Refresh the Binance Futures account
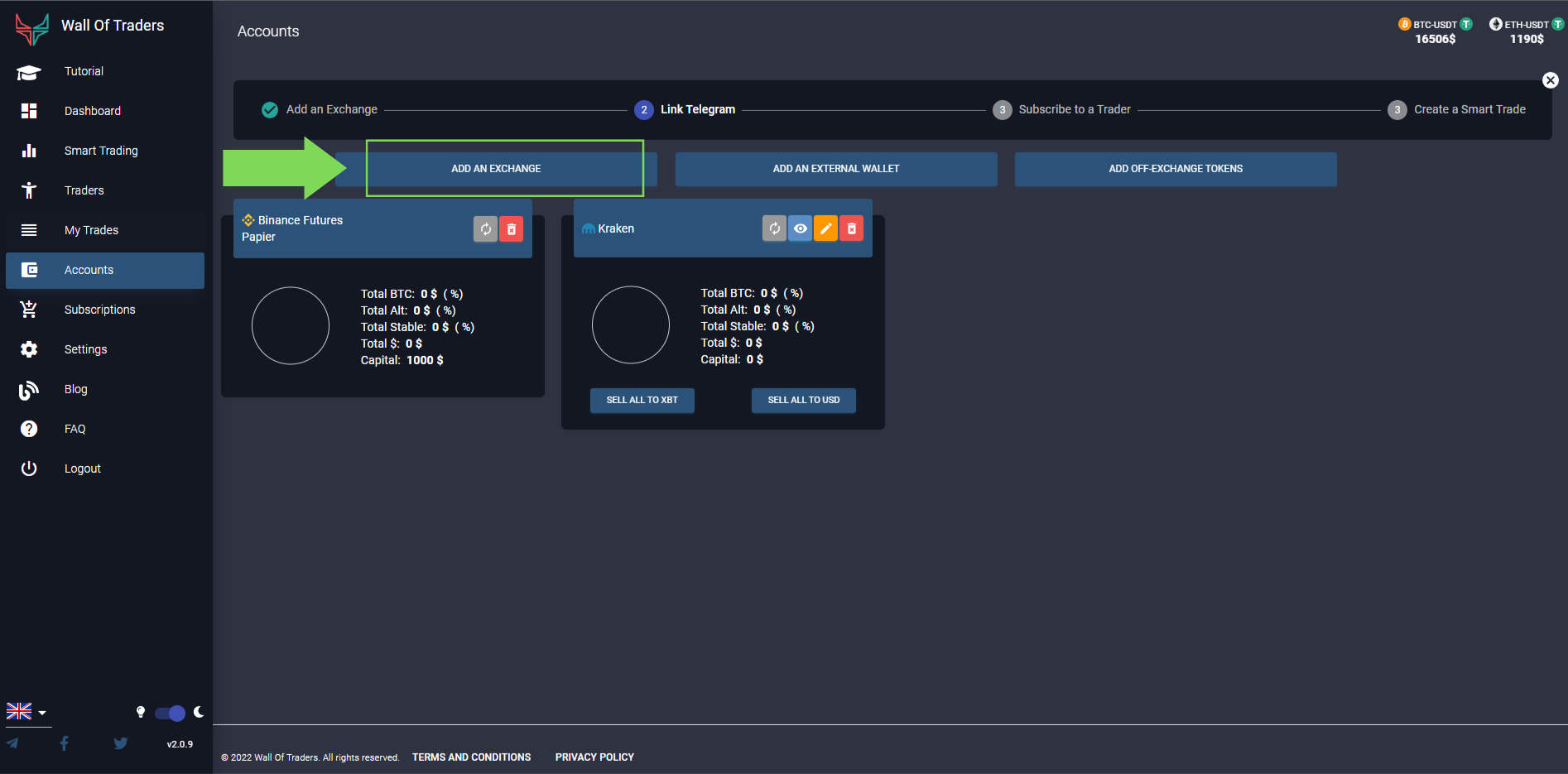 (x=486, y=229)
